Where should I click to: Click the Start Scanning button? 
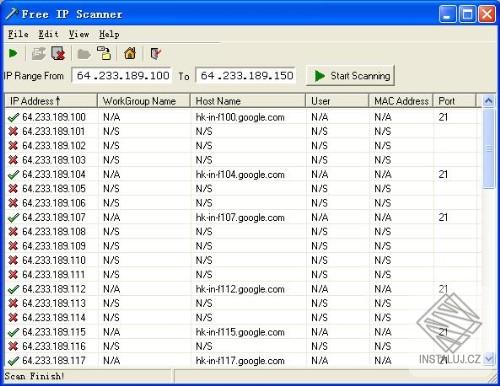point(351,76)
